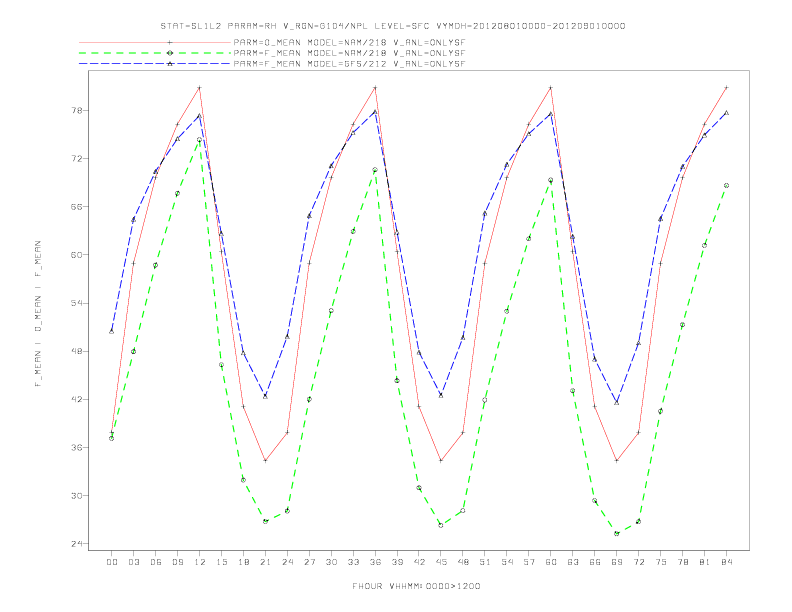Viewport: 792px width, 612px height.
Task: Click the blue dashed line sample in legend
Action: [x=155, y=64]
